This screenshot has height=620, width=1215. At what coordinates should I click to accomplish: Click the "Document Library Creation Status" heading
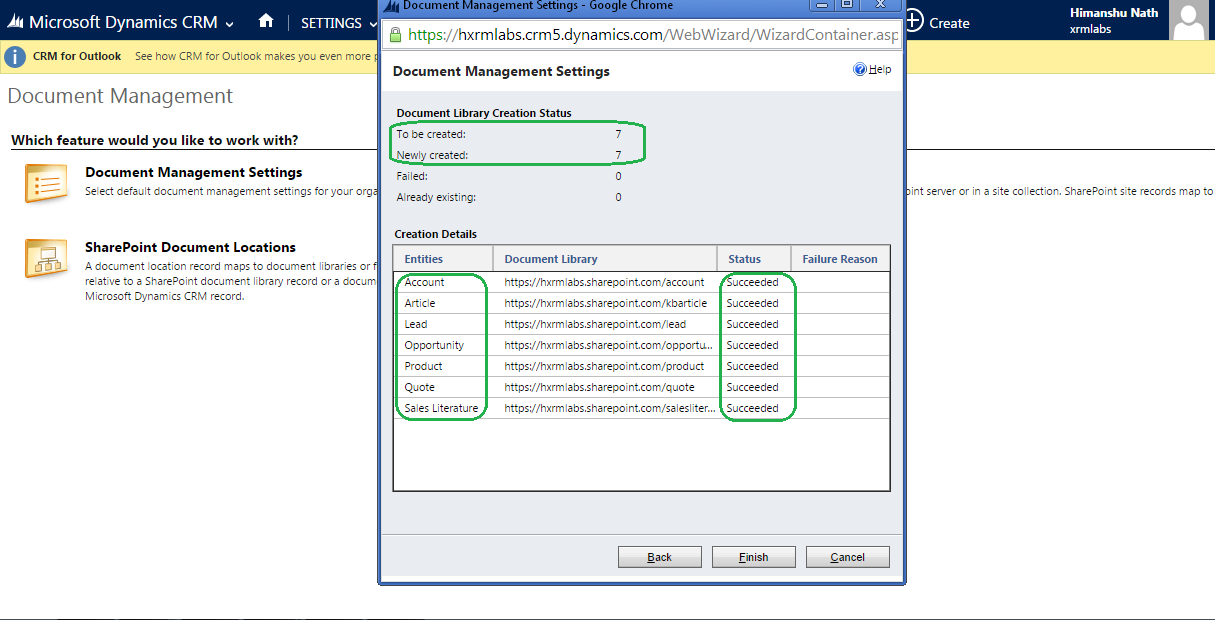(484, 113)
